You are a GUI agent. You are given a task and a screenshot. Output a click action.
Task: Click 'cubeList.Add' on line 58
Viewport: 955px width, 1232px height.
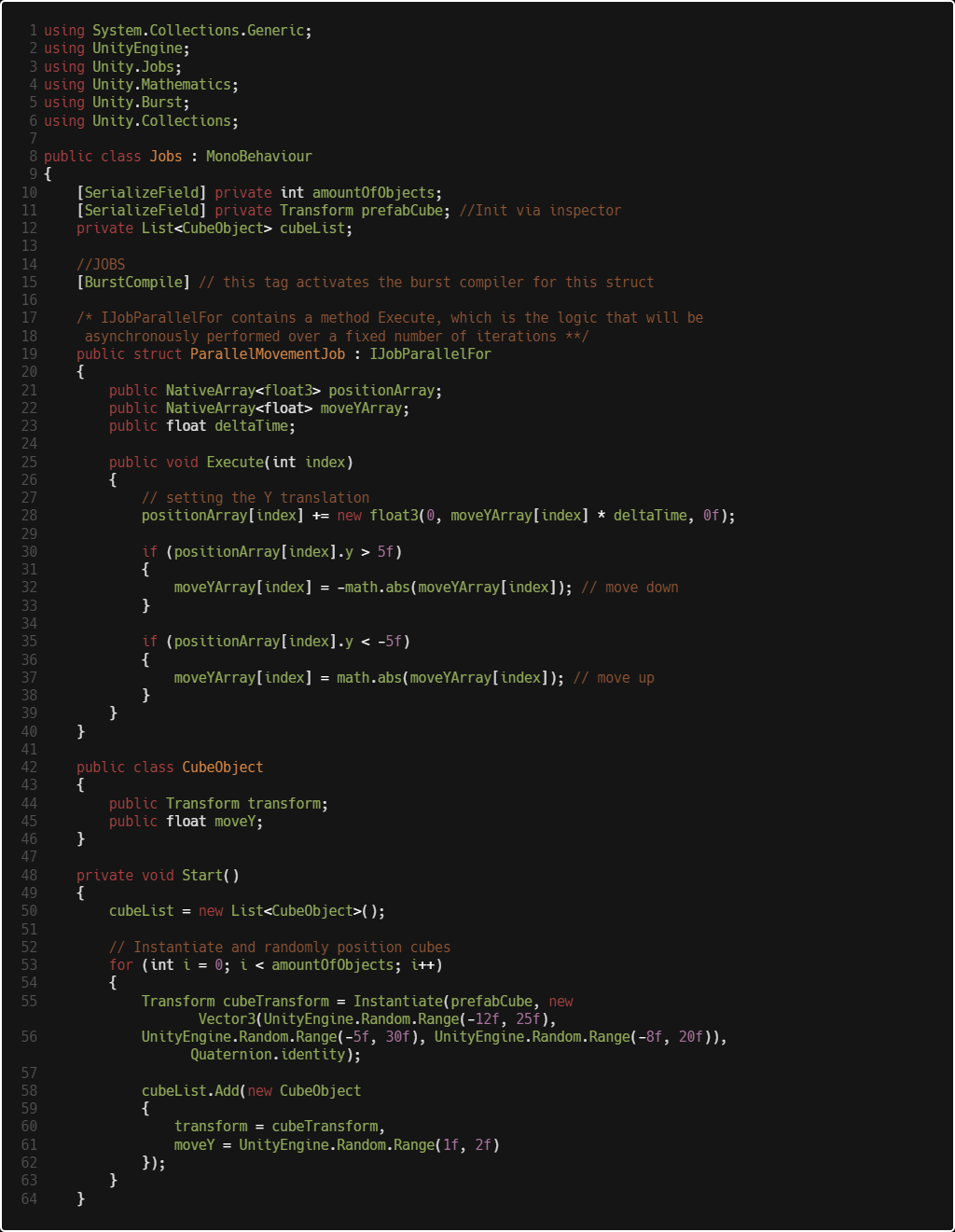190,1091
